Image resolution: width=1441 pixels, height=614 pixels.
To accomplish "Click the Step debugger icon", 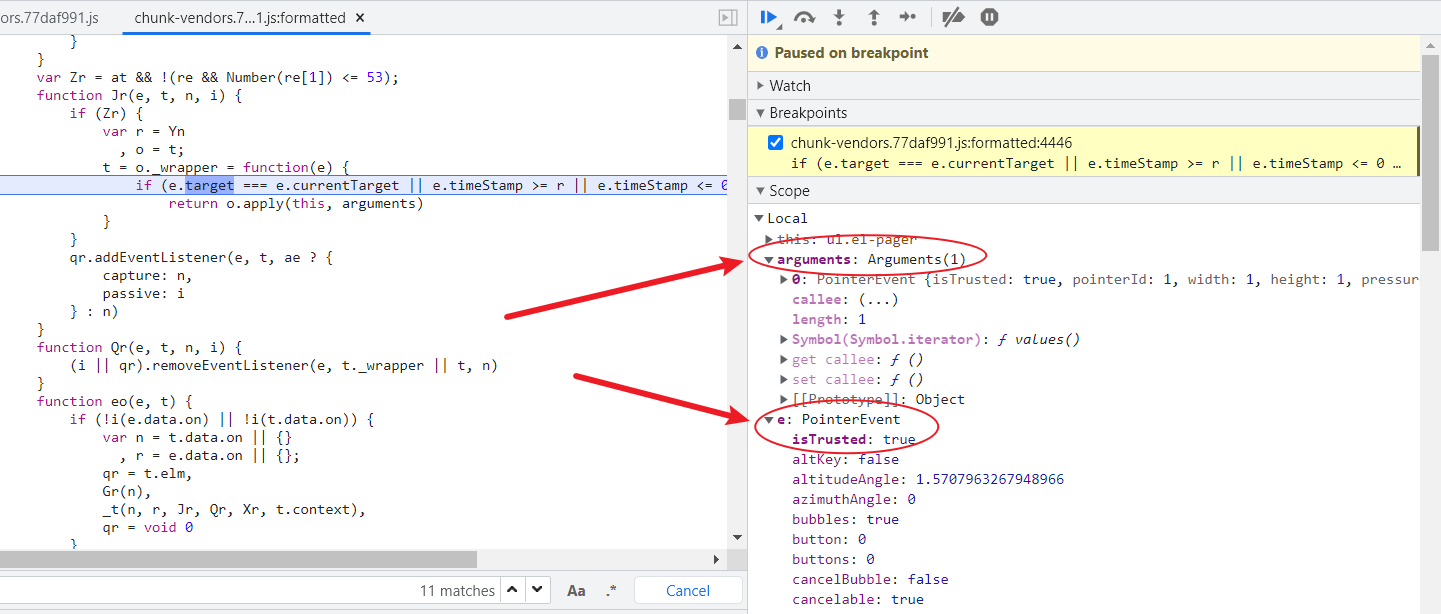I will coord(908,17).
